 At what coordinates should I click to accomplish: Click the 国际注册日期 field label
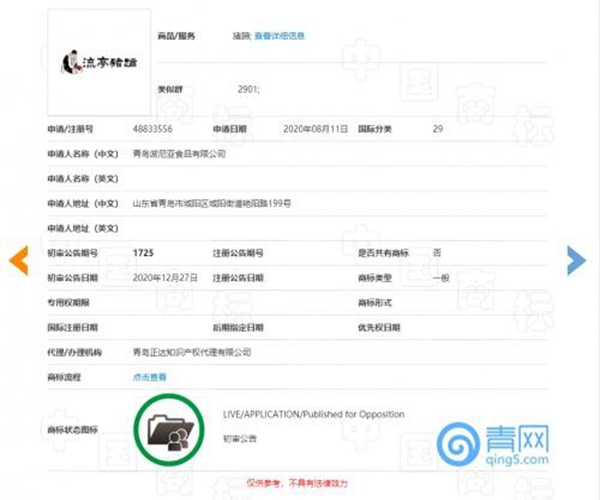[72, 327]
